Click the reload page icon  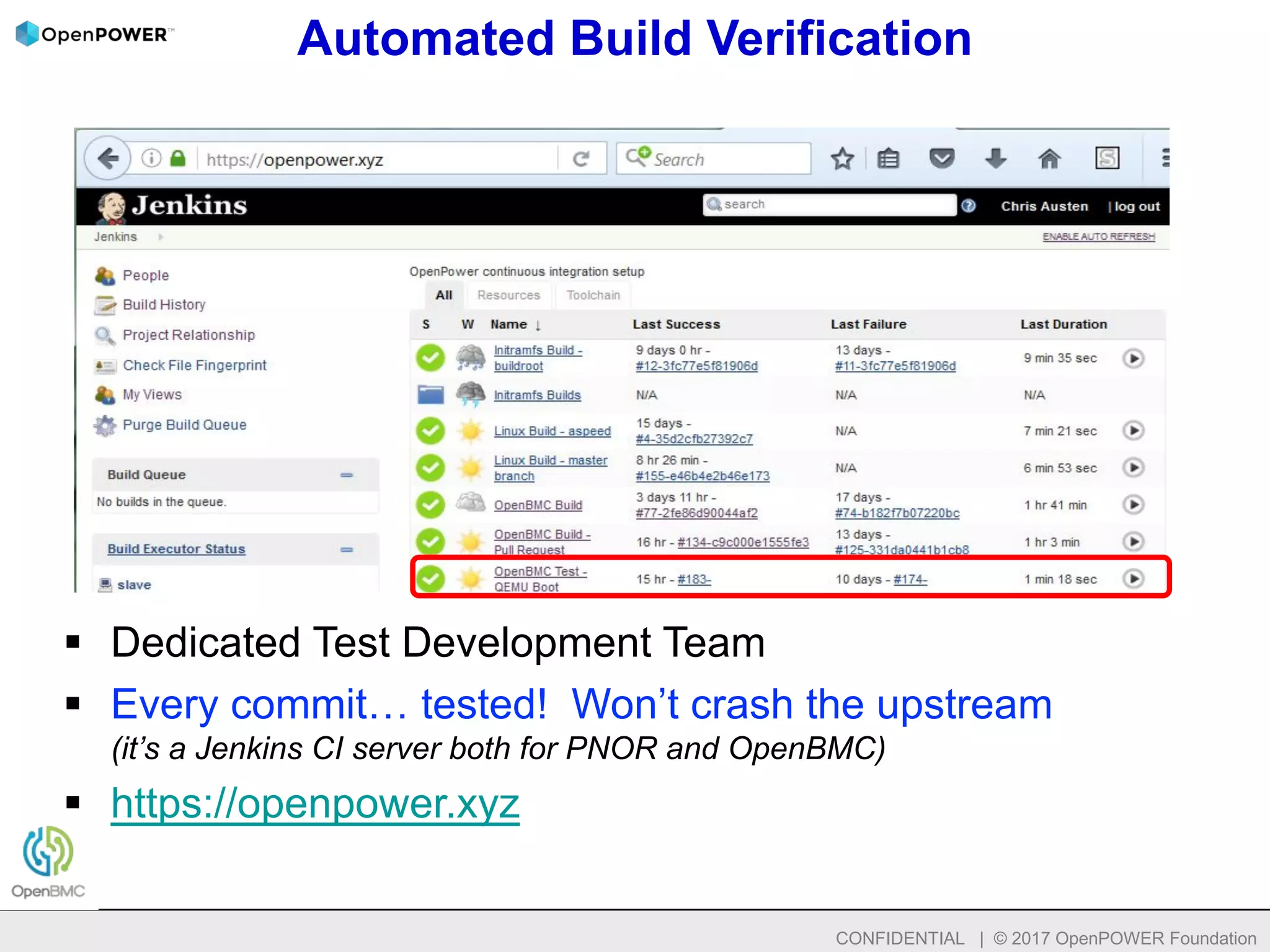pyautogui.click(x=581, y=159)
